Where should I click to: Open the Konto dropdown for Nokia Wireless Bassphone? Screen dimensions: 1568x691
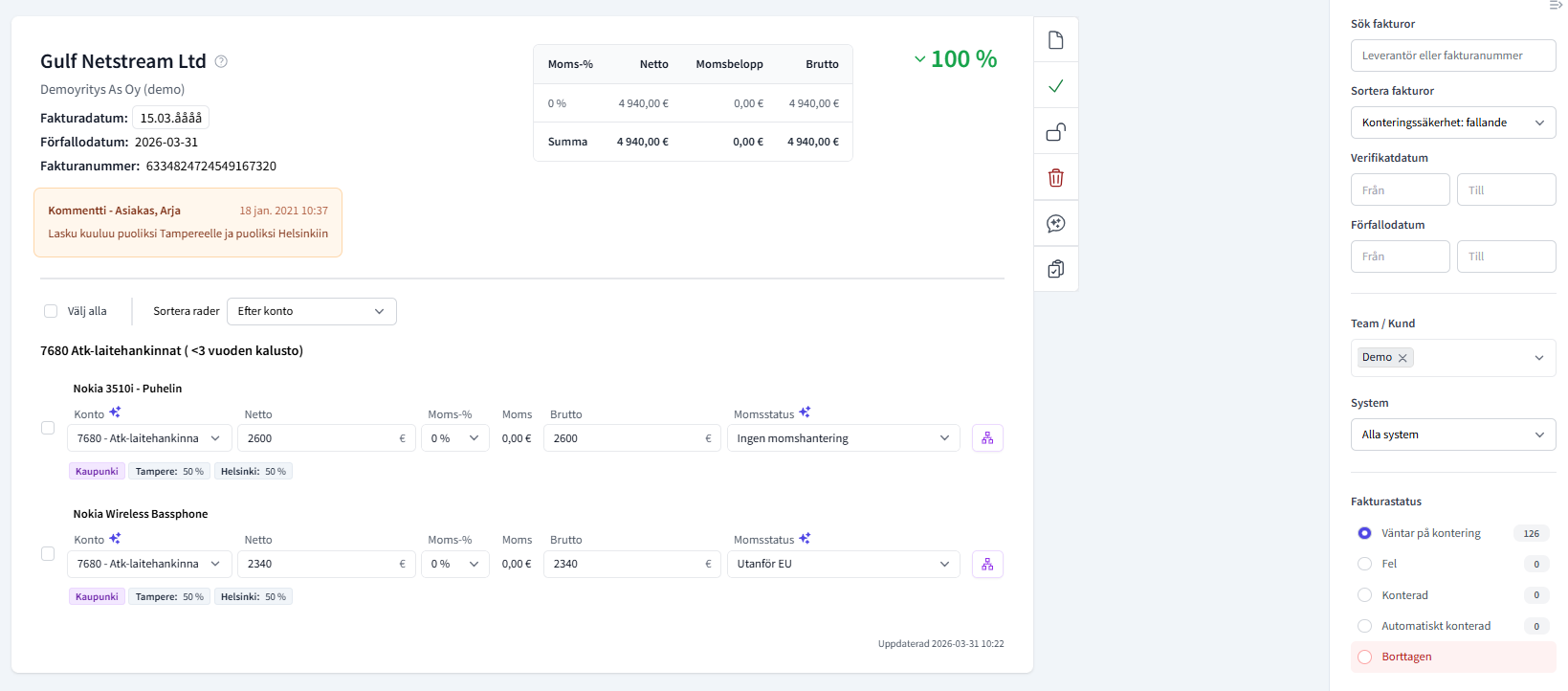148,564
